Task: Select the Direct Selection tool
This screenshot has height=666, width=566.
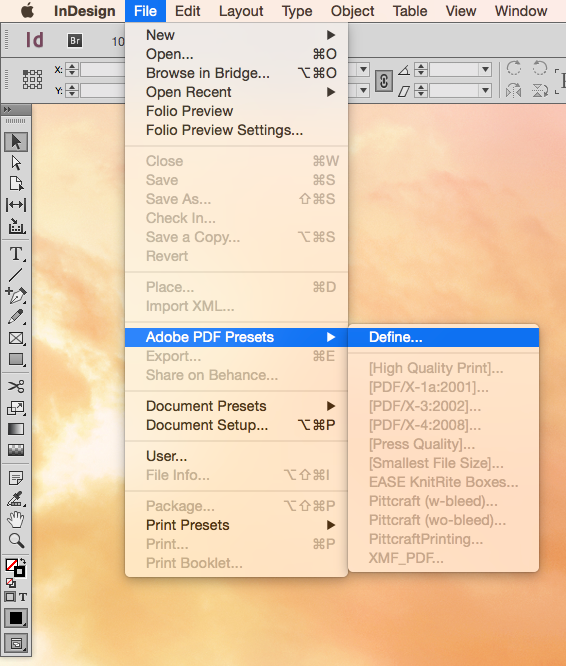Action: click(x=16, y=163)
